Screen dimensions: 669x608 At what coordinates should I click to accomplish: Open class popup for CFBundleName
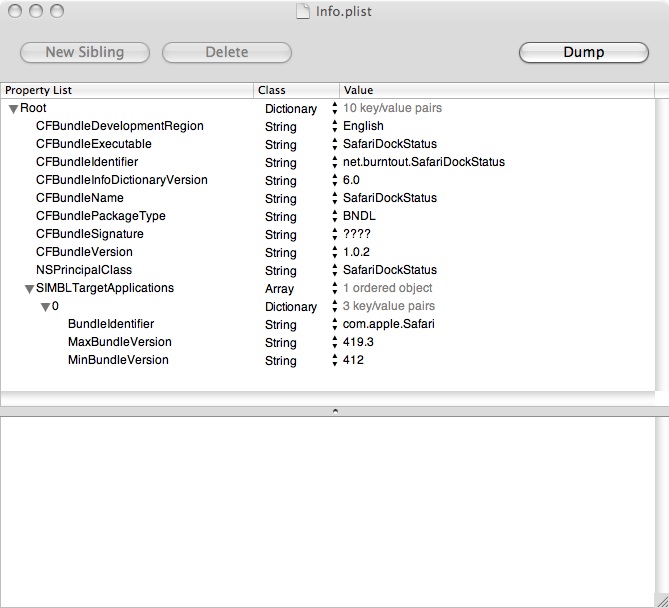(x=334, y=198)
